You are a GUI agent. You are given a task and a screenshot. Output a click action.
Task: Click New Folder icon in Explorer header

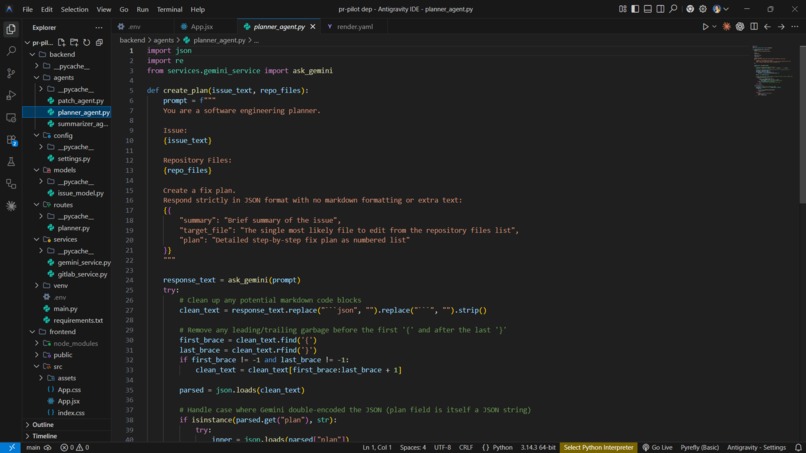coord(74,42)
